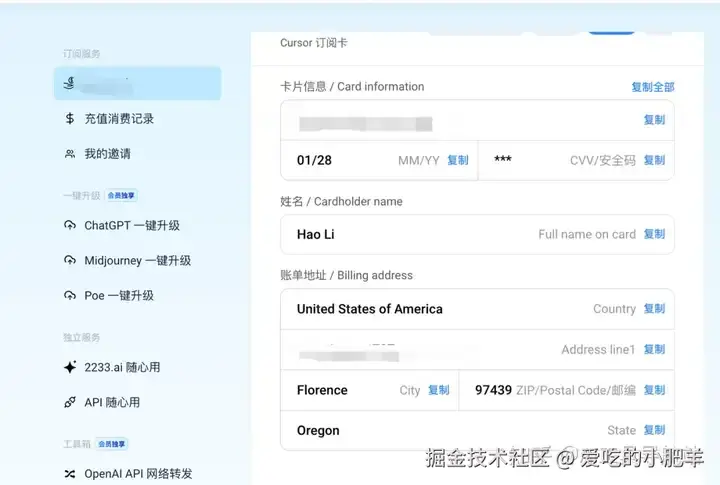The width and height of the screenshot is (720, 485).
Task: Click the 会员独享 badge next to 一键升级
Action: (121, 196)
